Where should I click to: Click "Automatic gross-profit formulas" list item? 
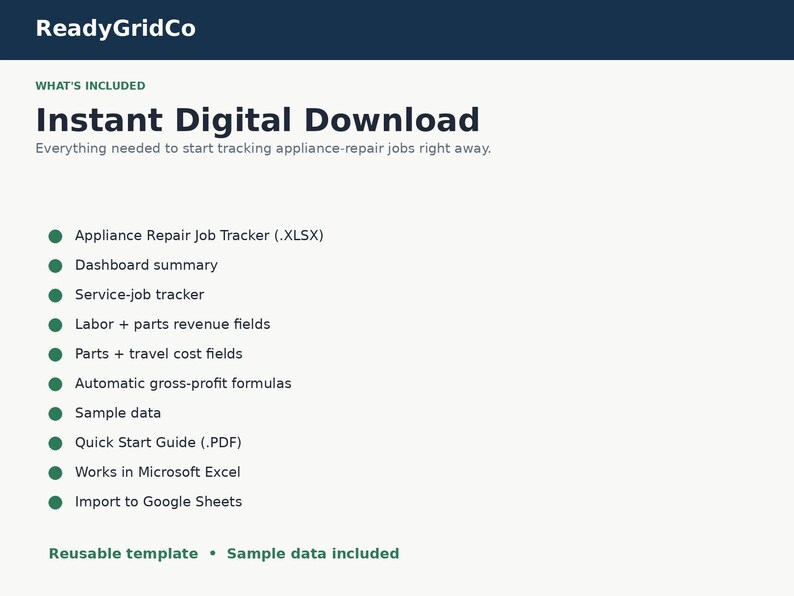[183, 383]
